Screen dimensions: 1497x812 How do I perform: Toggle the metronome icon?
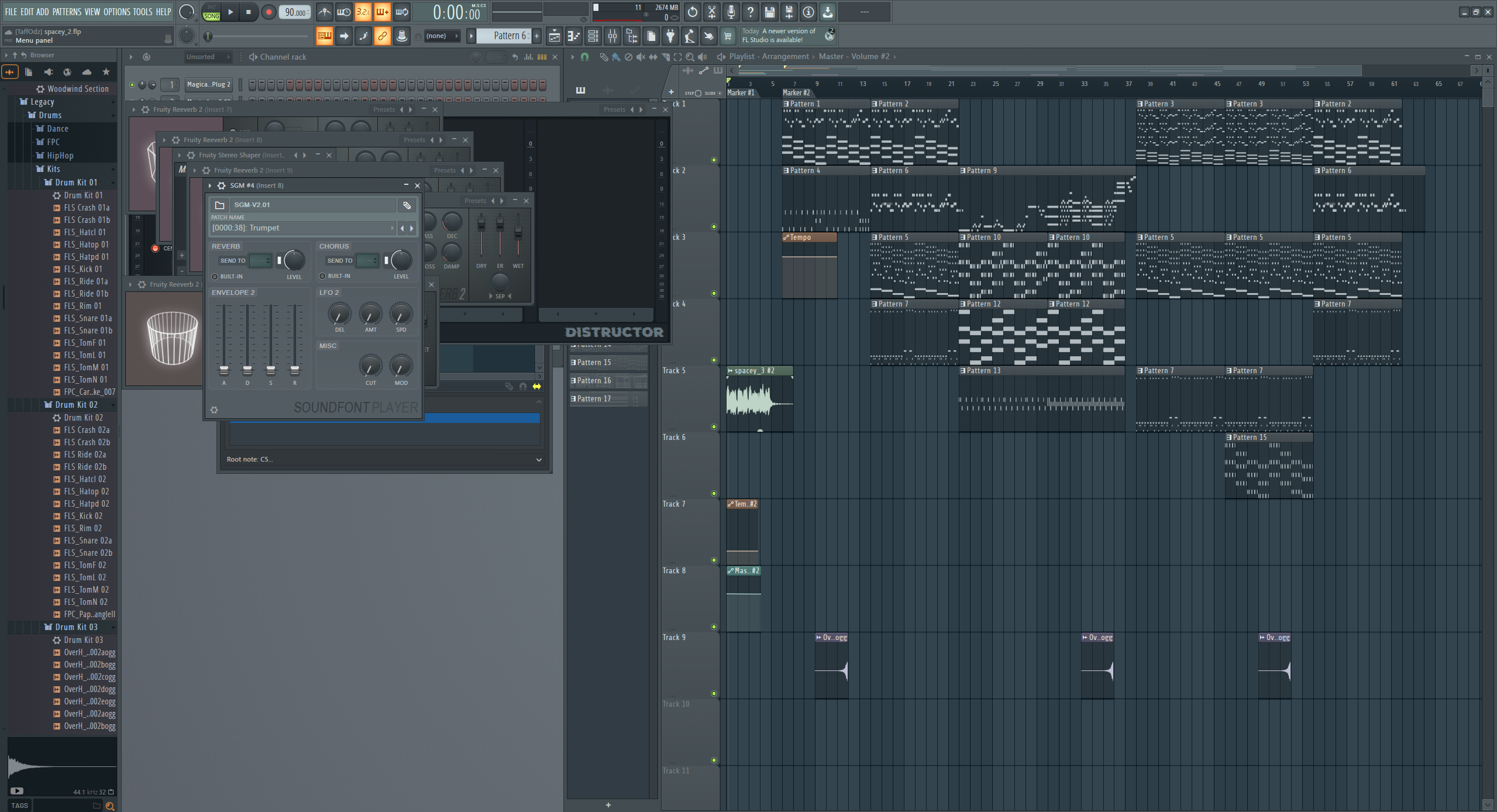(x=325, y=12)
